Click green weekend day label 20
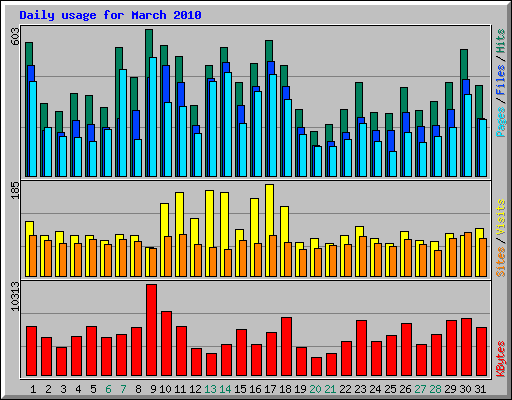512x400 pixels. [315, 389]
